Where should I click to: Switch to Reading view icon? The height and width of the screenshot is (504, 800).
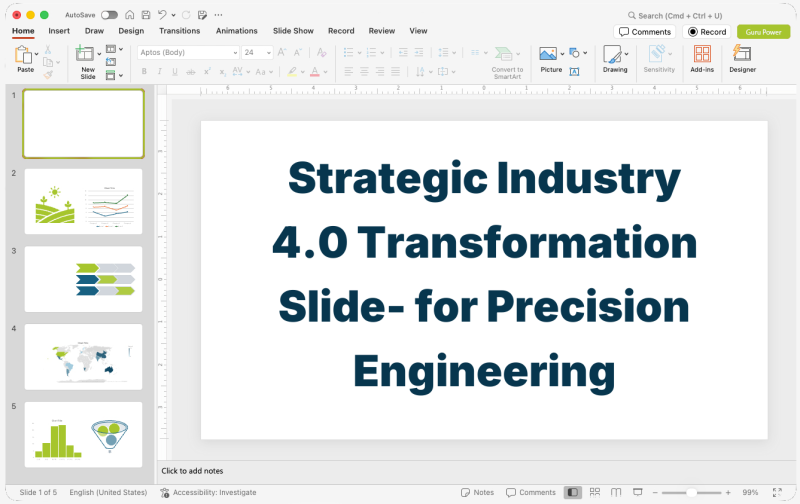pyautogui.click(x=616, y=492)
